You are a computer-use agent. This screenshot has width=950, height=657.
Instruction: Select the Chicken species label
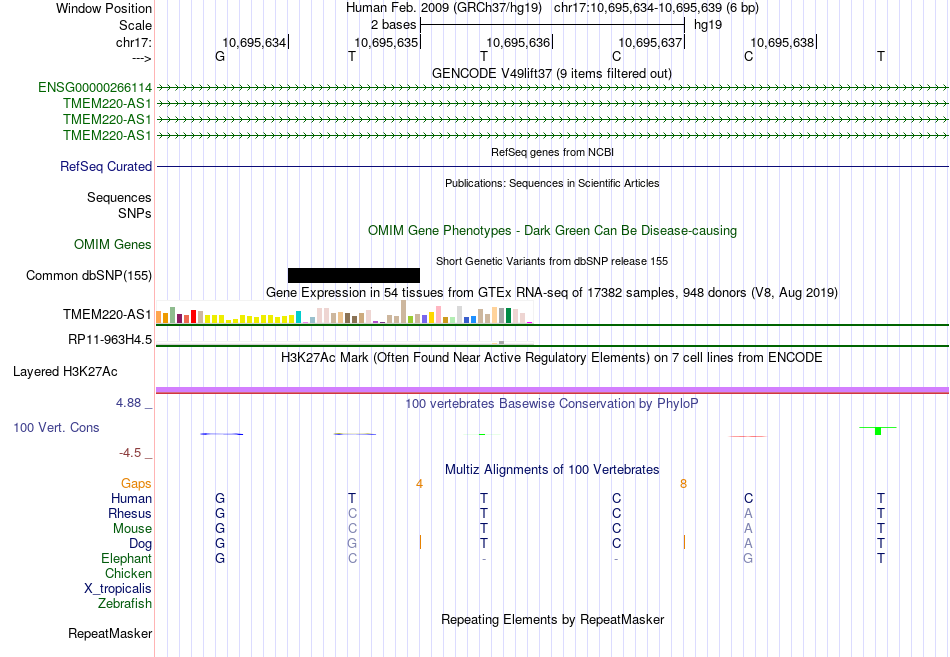(x=128, y=573)
